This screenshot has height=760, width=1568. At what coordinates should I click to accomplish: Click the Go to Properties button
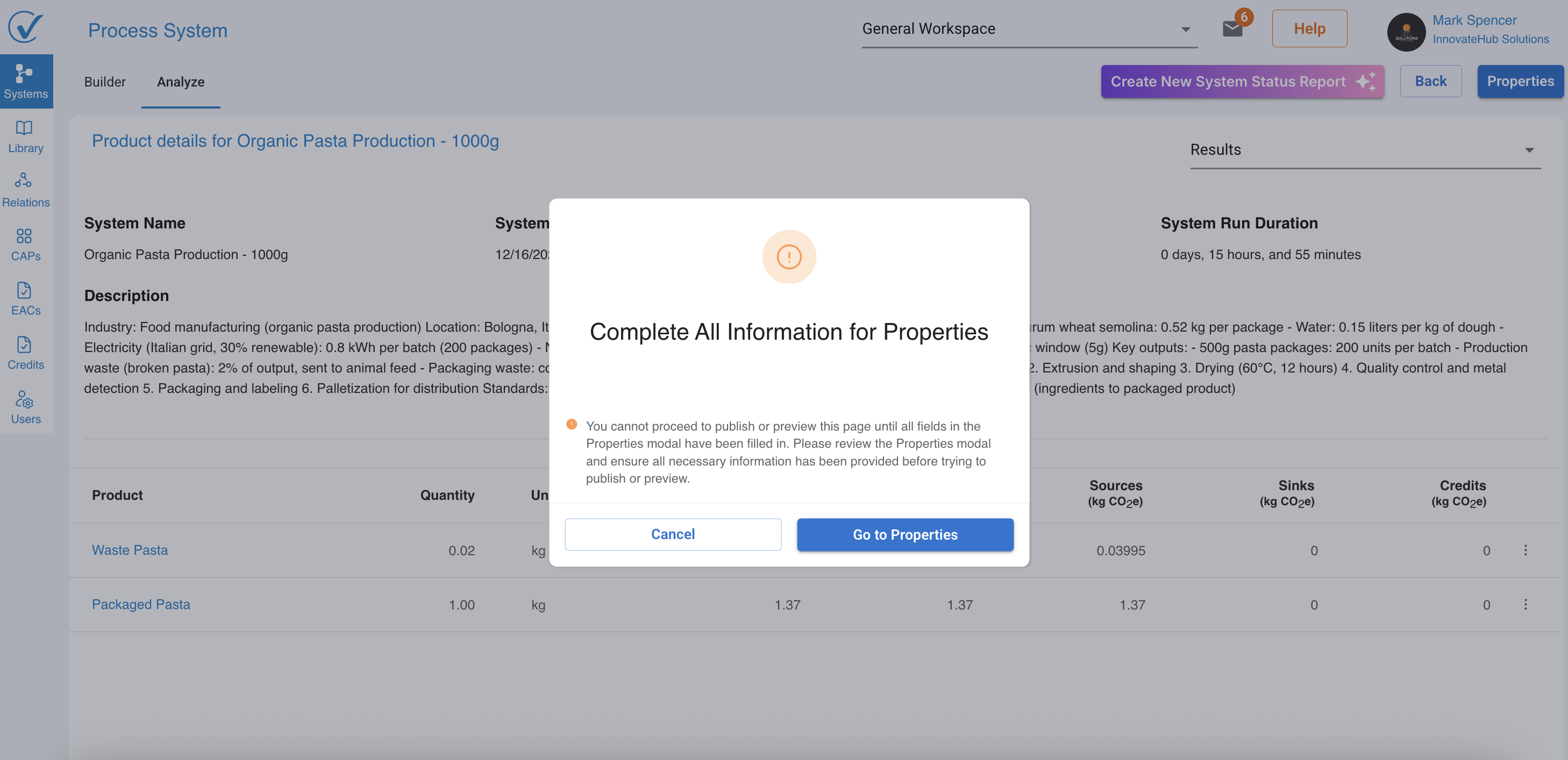tap(904, 534)
